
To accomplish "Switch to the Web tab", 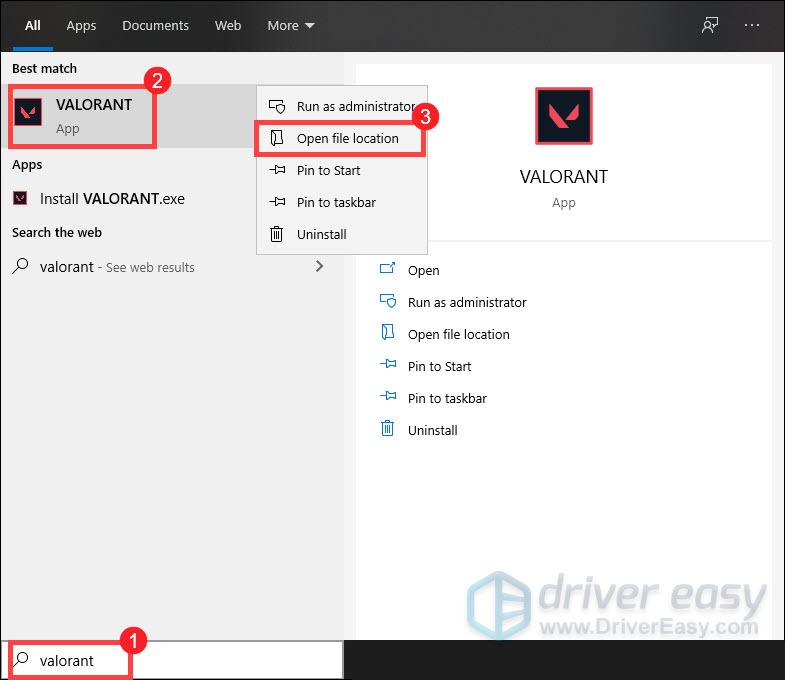I will [x=228, y=25].
